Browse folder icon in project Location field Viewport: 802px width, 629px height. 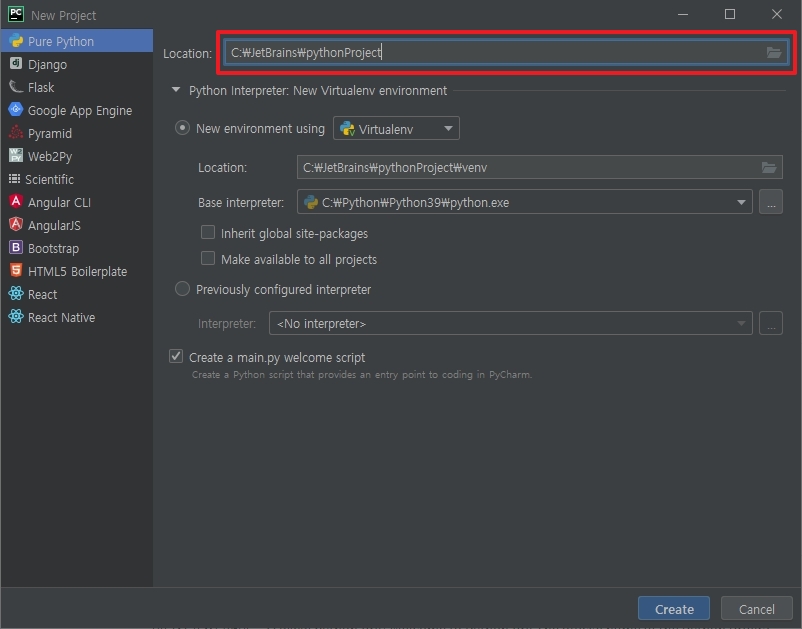[x=773, y=53]
